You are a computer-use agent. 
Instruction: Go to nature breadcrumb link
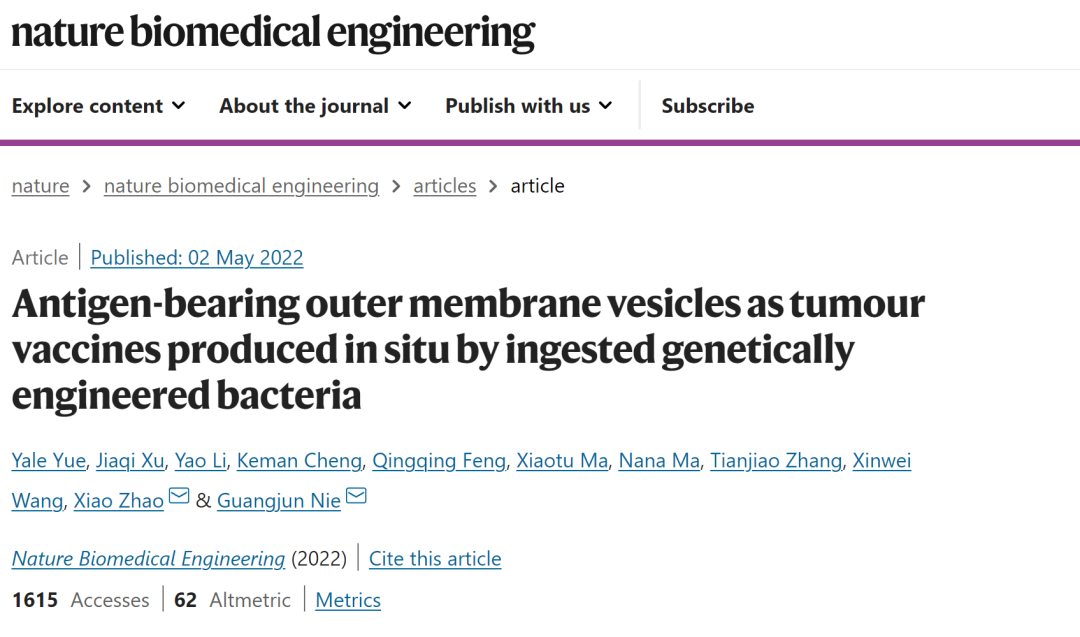[x=41, y=186]
